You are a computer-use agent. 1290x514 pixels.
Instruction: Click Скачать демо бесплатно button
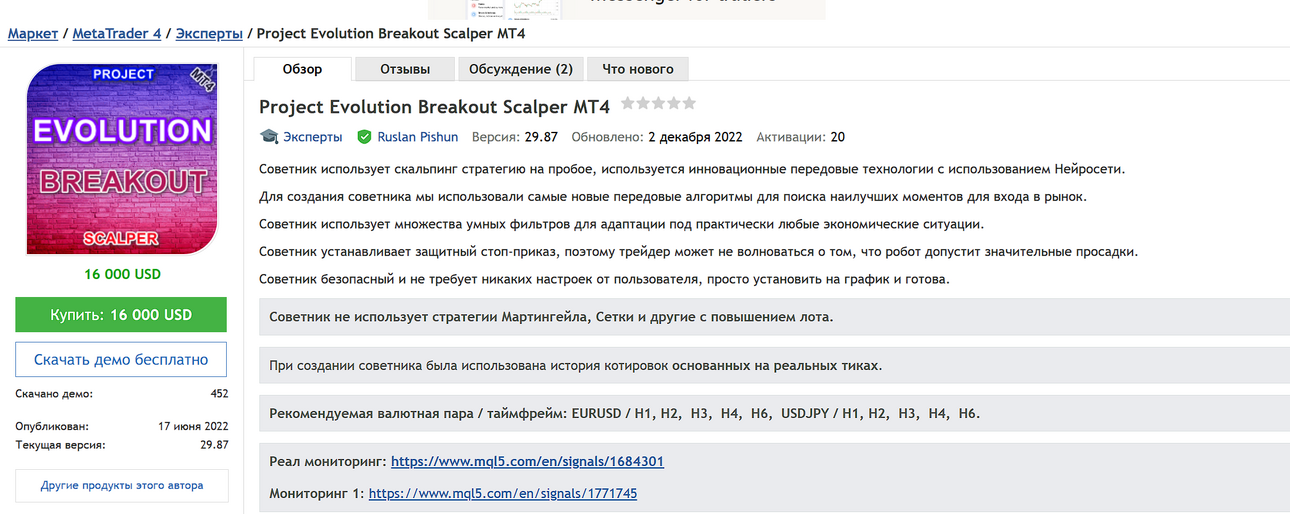tap(121, 359)
